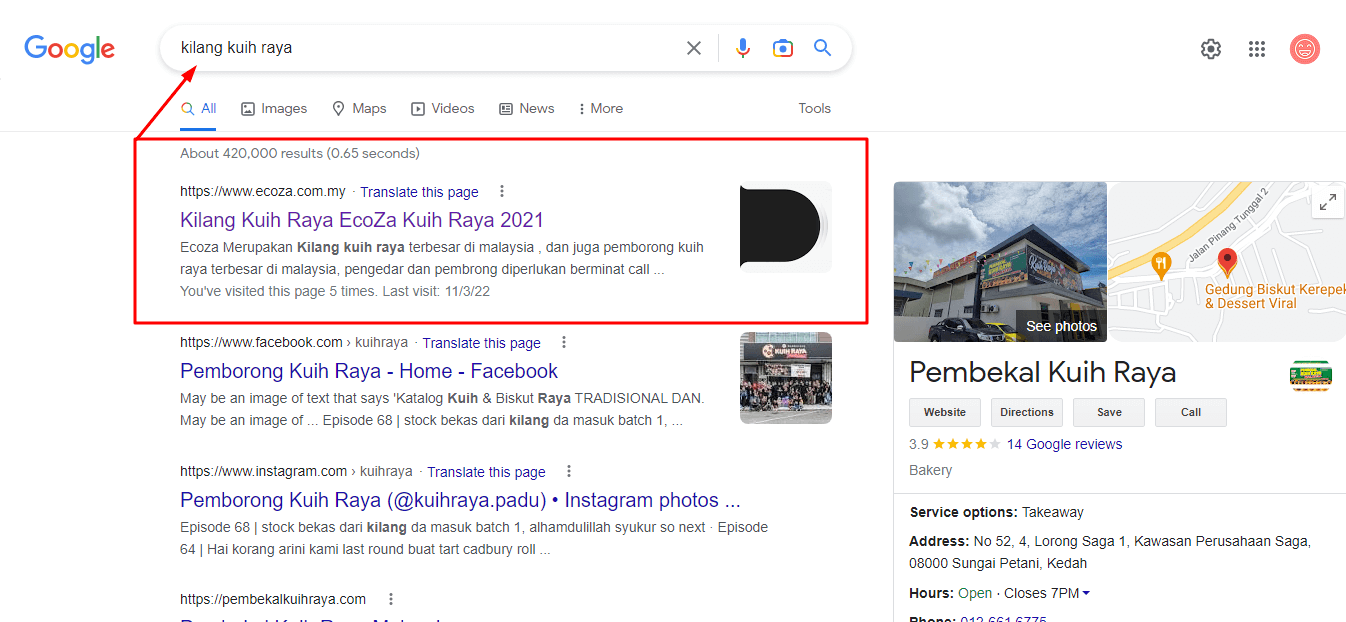
Task: Click the orange restaurant marker on map
Action: pos(1160,264)
